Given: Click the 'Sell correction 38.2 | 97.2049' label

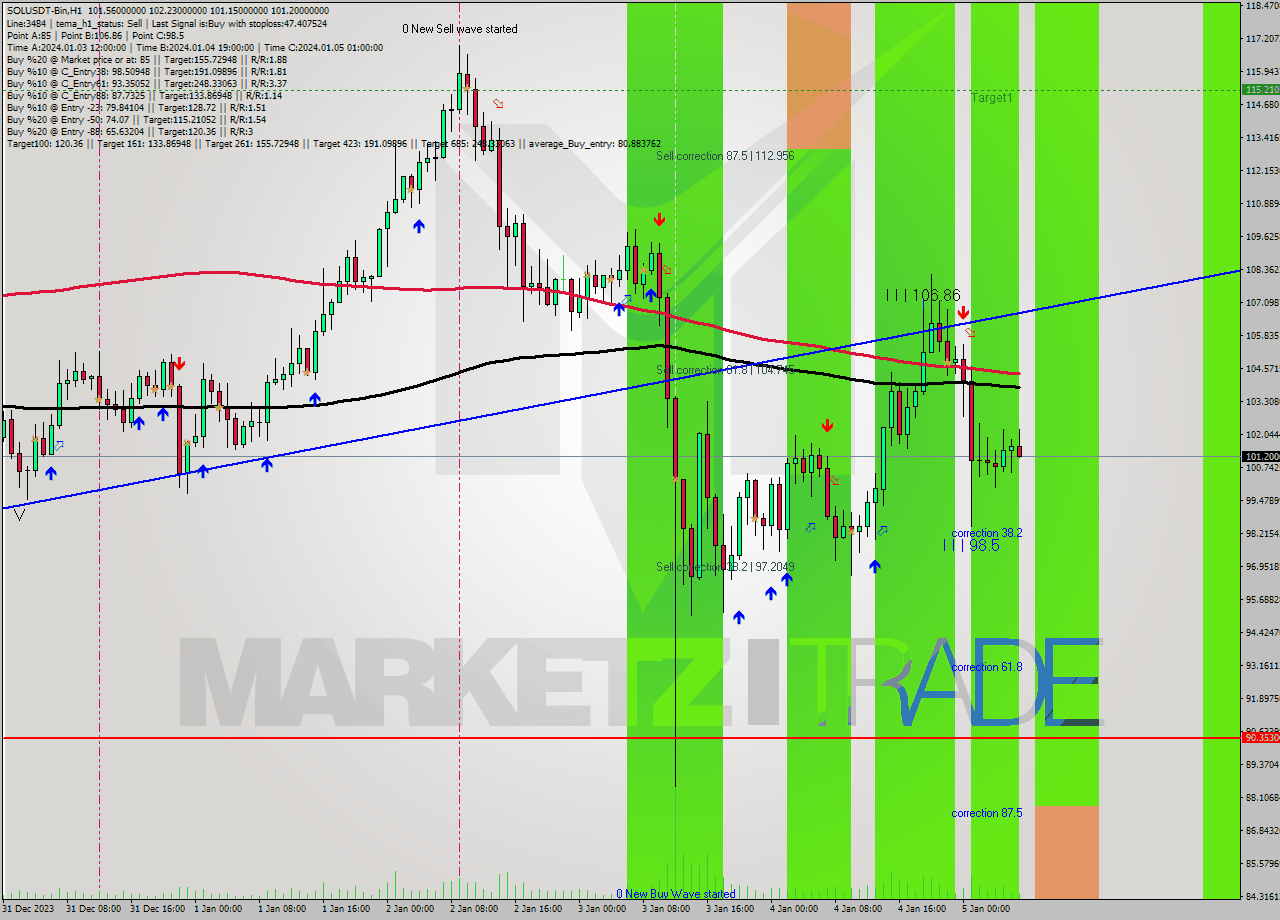Looking at the screenshot, I should [725, 567].
